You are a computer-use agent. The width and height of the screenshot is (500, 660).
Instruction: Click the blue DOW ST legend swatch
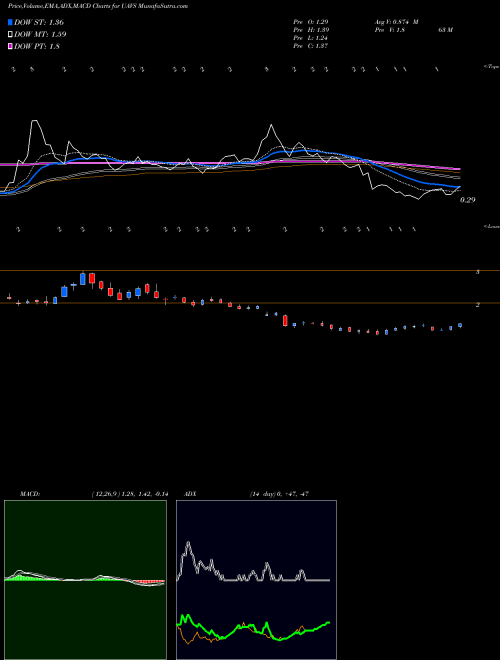click(x=10, y=22)
